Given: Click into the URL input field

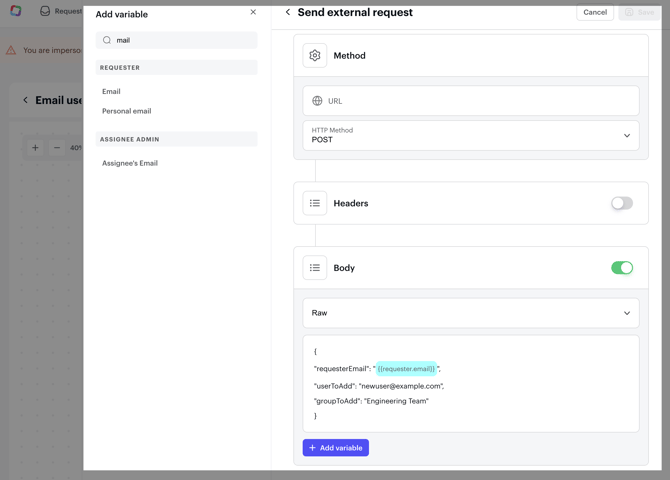Looking at the screenshot, I should coord(480,101).
